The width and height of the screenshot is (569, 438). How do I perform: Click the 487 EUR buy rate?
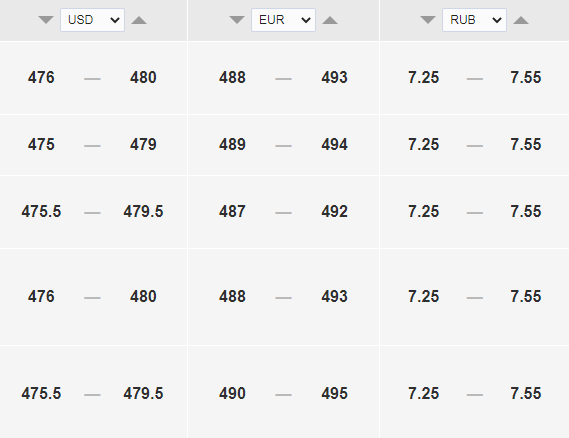232,212
